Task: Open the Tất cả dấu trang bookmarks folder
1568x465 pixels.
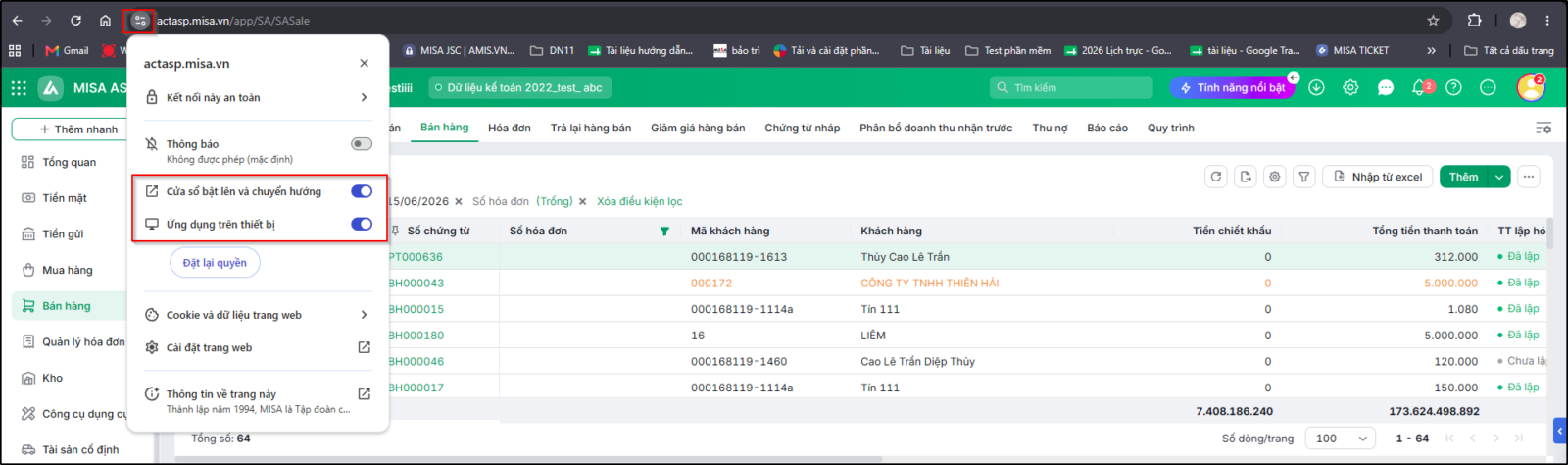Action: (x=1509, y=50)
